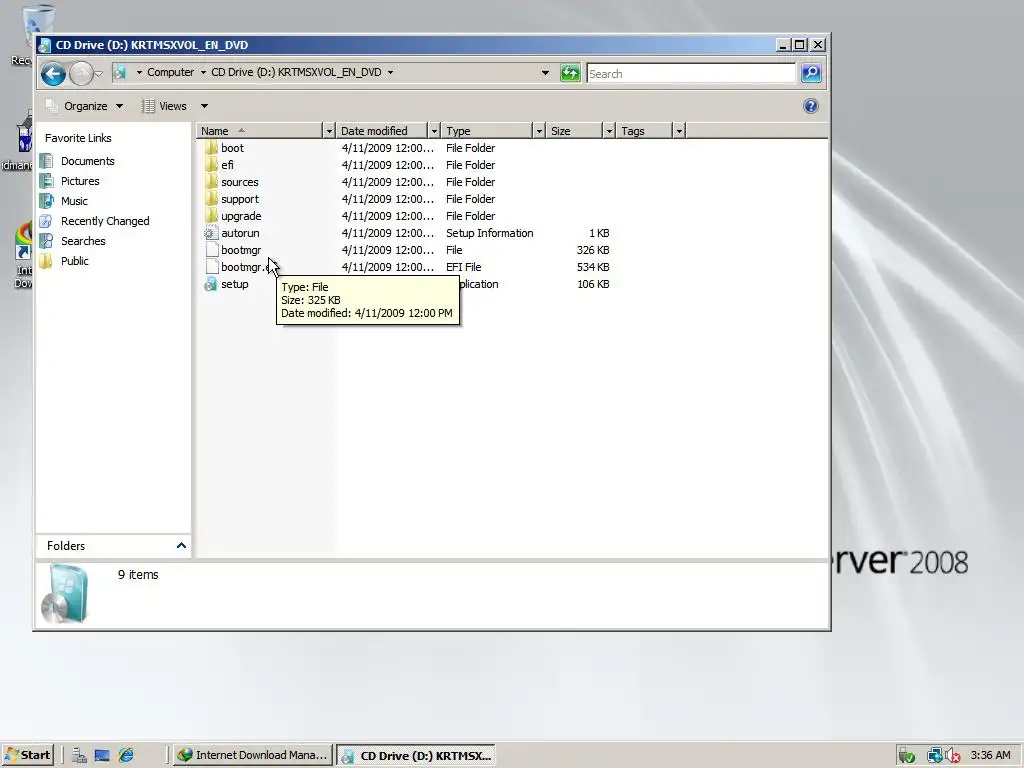Open Date modified filter dropdown
This screenshot has width=1024, height=768.
[x=434, y=131]
